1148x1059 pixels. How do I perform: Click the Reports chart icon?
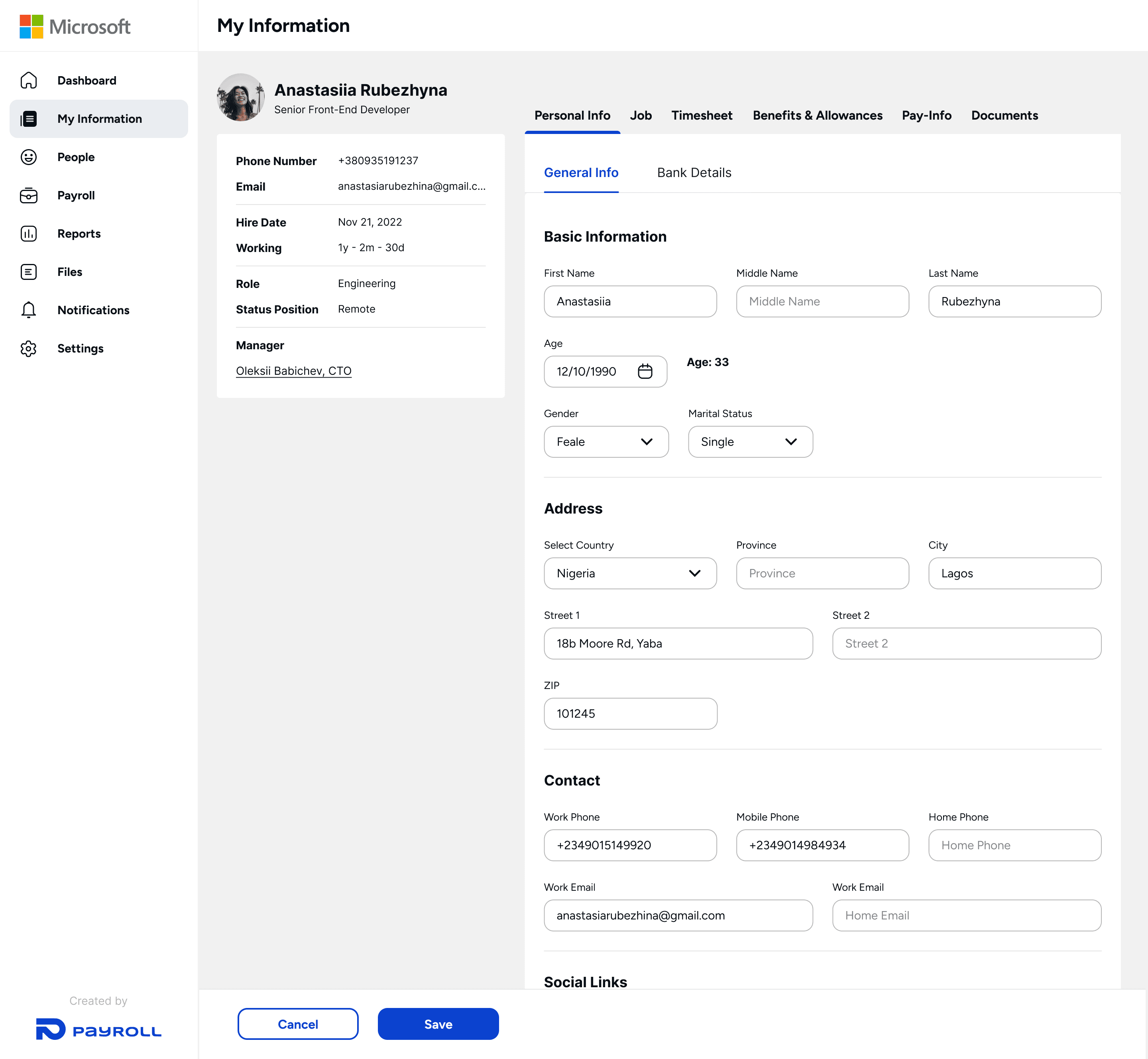click(29, 234)
